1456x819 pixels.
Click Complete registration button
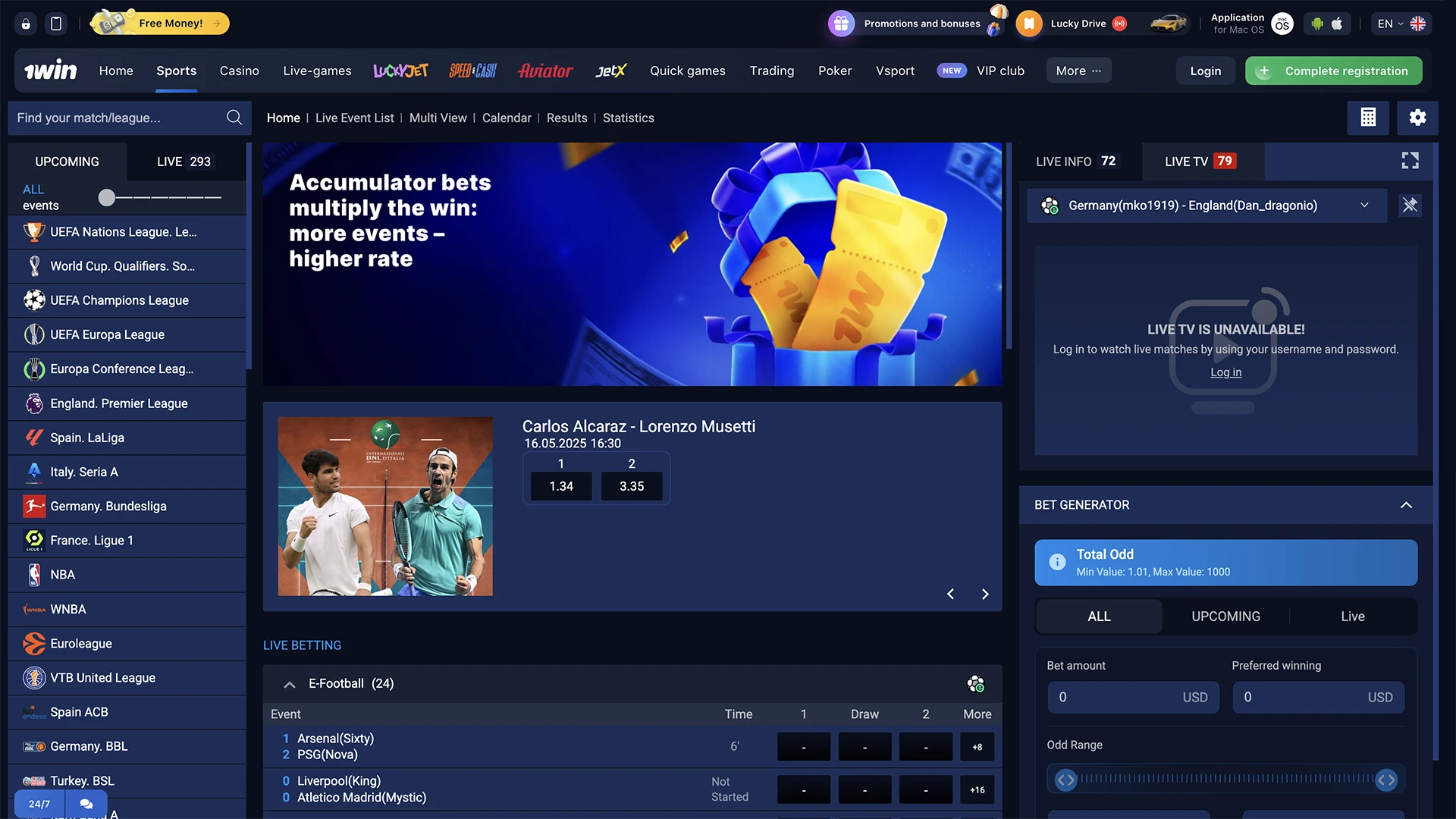pos(1334,71)
